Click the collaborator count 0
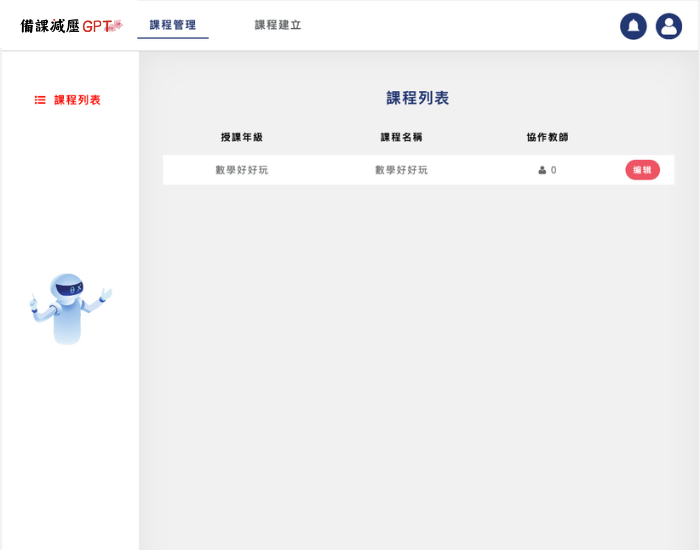The image size is (700, 550). point(554,170)
